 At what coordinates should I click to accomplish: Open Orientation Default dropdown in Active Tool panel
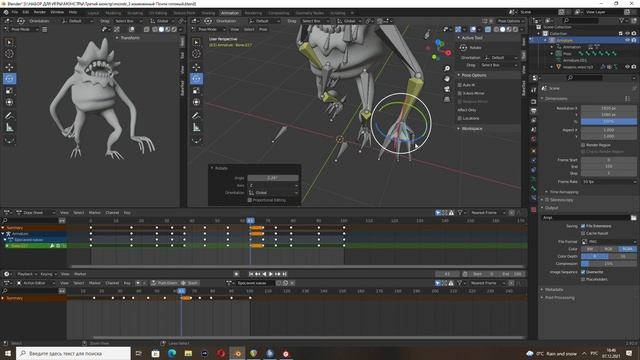501,58
